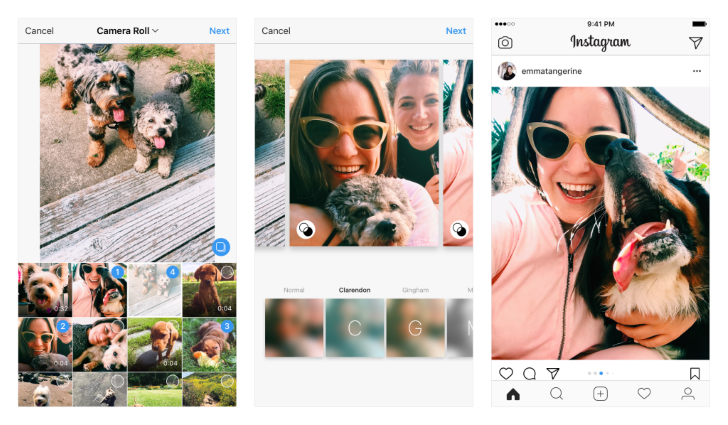
Task: Tick the circle on the sitting brown puppy video
Action: (x=227, y=272)
